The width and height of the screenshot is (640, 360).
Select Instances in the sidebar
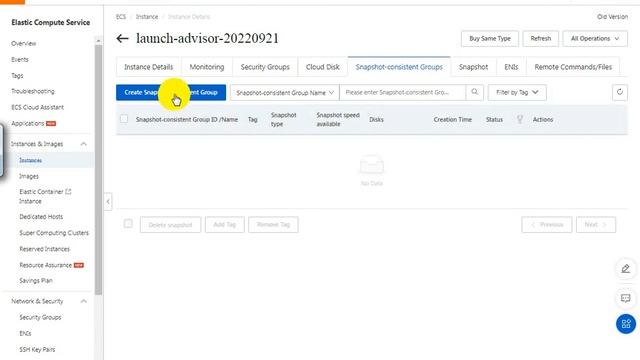point(31,160)
